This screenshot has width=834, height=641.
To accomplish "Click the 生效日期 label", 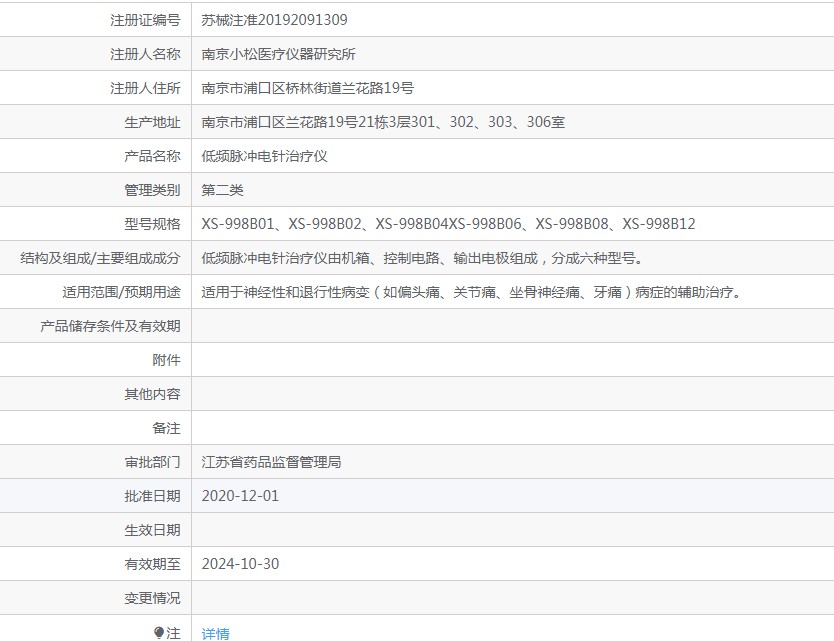I will click(152, 530).
